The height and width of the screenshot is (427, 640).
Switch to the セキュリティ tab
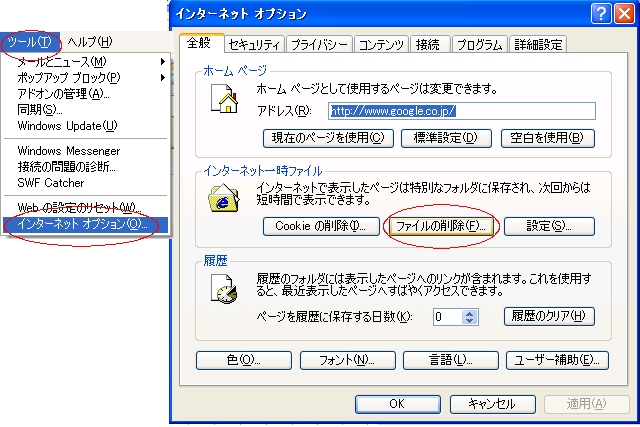255,44
